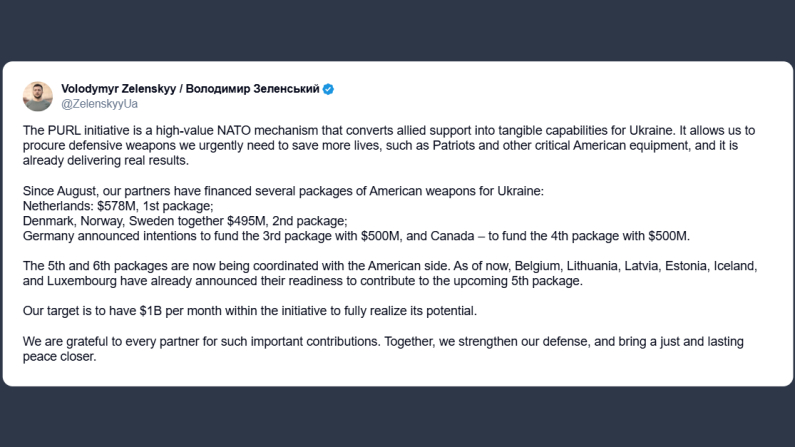Click Zelenskyy's profile avatar picture
795x447 pixels.
pyautogui.click(x=38, y=96)
